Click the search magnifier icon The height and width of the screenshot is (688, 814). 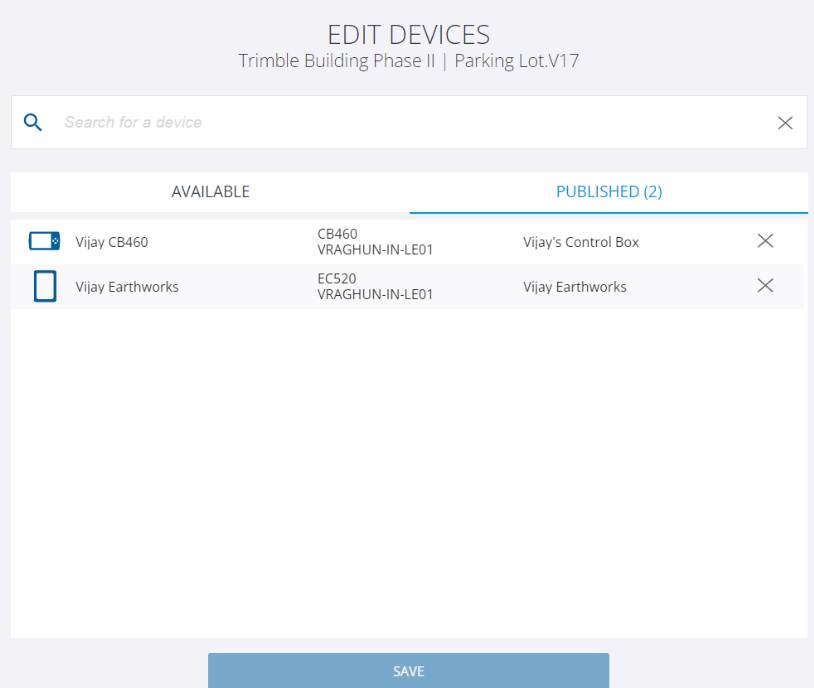(x=33, y=122)
